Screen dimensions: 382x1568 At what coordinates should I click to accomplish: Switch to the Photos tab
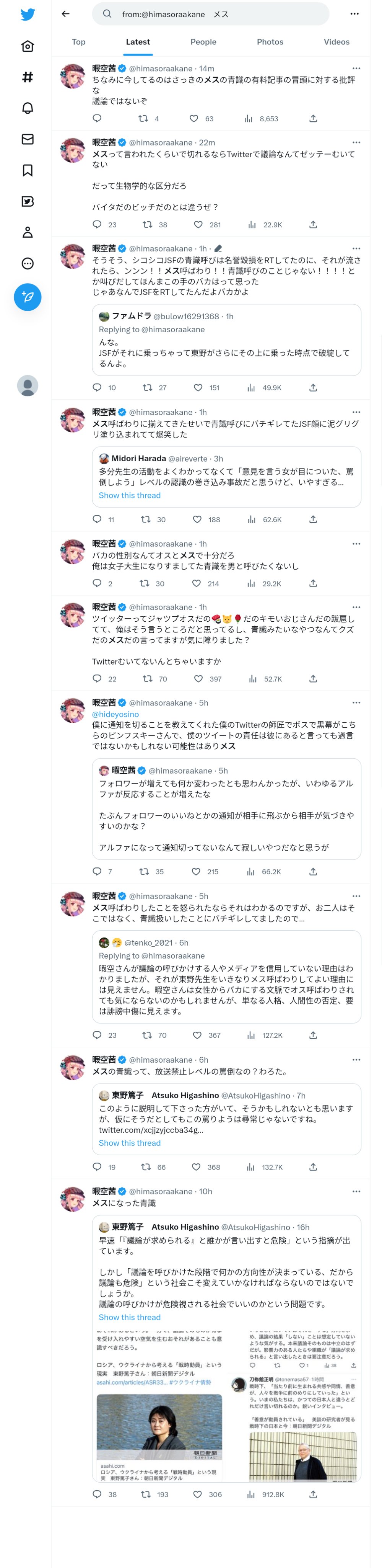click(x=270, y=42)
